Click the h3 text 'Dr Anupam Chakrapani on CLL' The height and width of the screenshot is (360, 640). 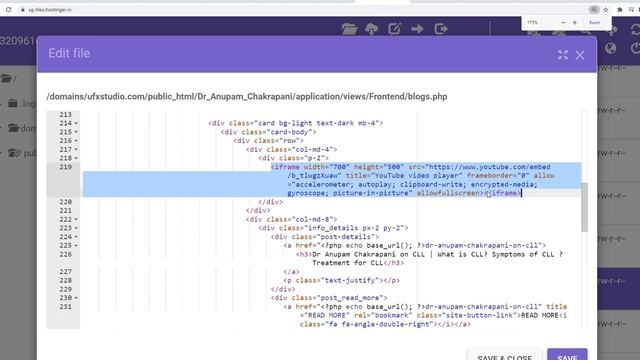[368, 254]
